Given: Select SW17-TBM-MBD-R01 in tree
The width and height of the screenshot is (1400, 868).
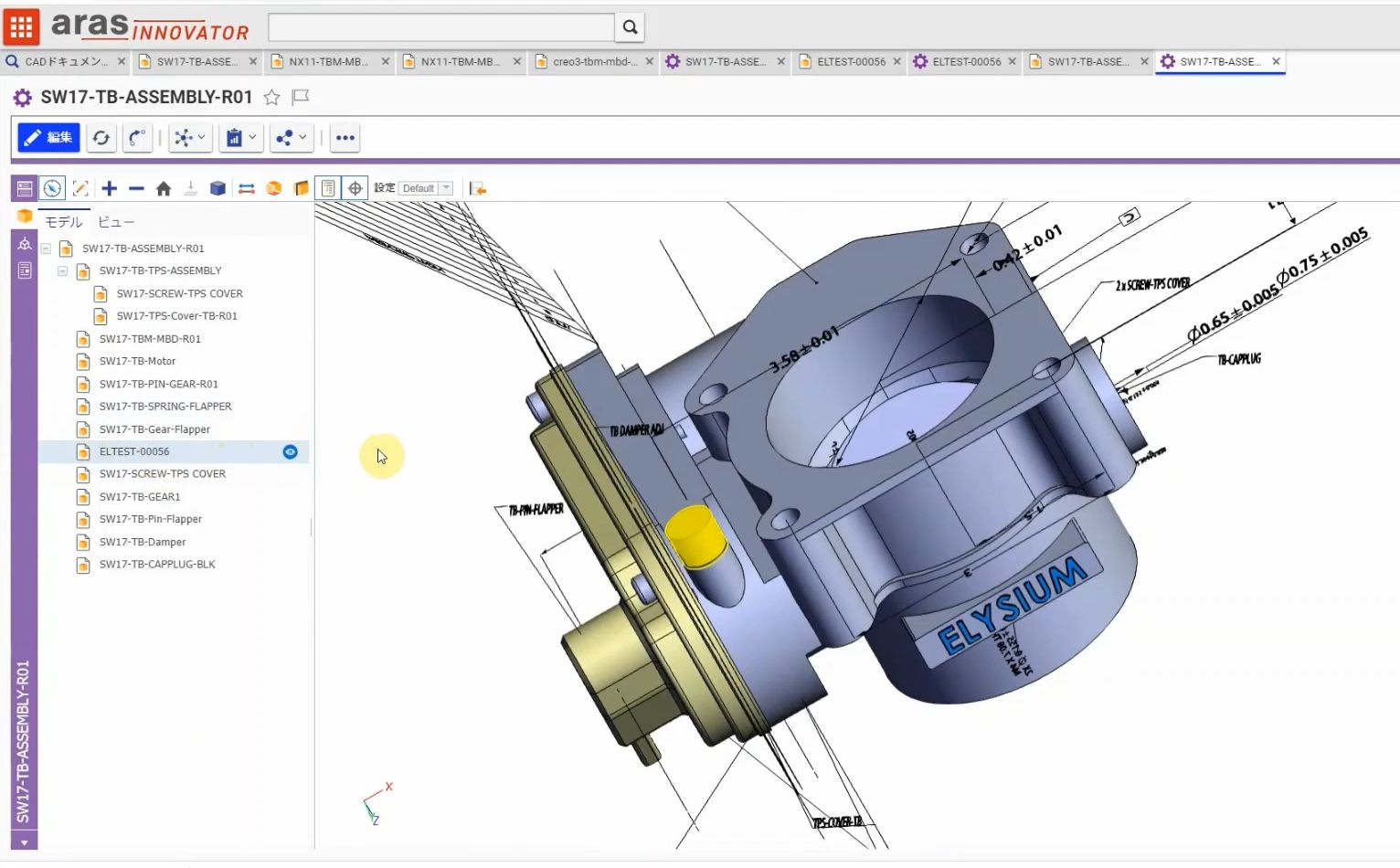Looking at the screenshot, I should (150, 339).
